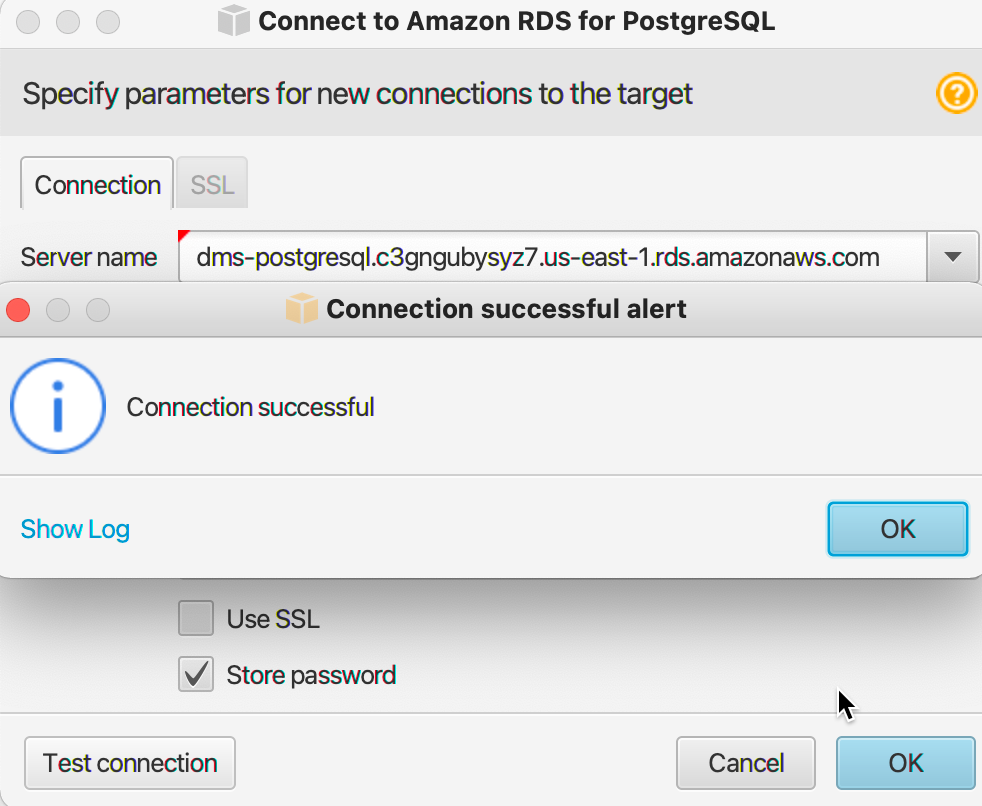The height and width of the screenshot is (806, 982).
Task: Toggle the Use SSL checkbox
Action: pyautogui.click(x=196, y=618)
